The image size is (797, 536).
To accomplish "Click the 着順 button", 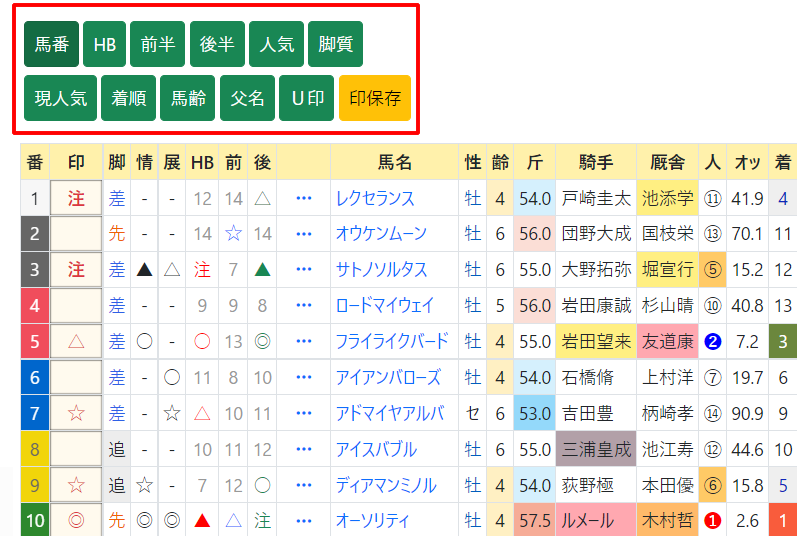I will tap(129, 98).
